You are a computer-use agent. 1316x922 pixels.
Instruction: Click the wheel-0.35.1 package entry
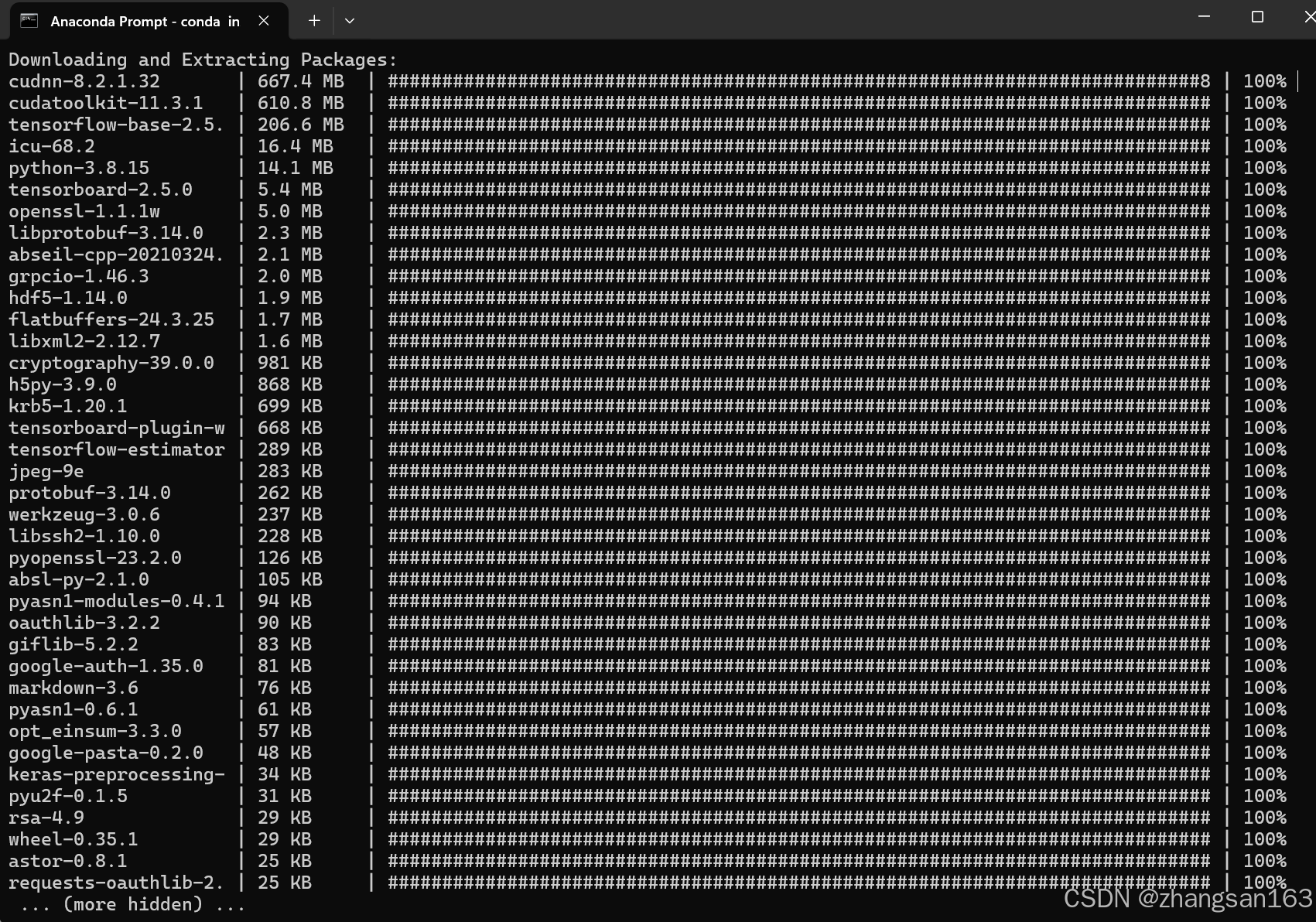click(73, 839)
